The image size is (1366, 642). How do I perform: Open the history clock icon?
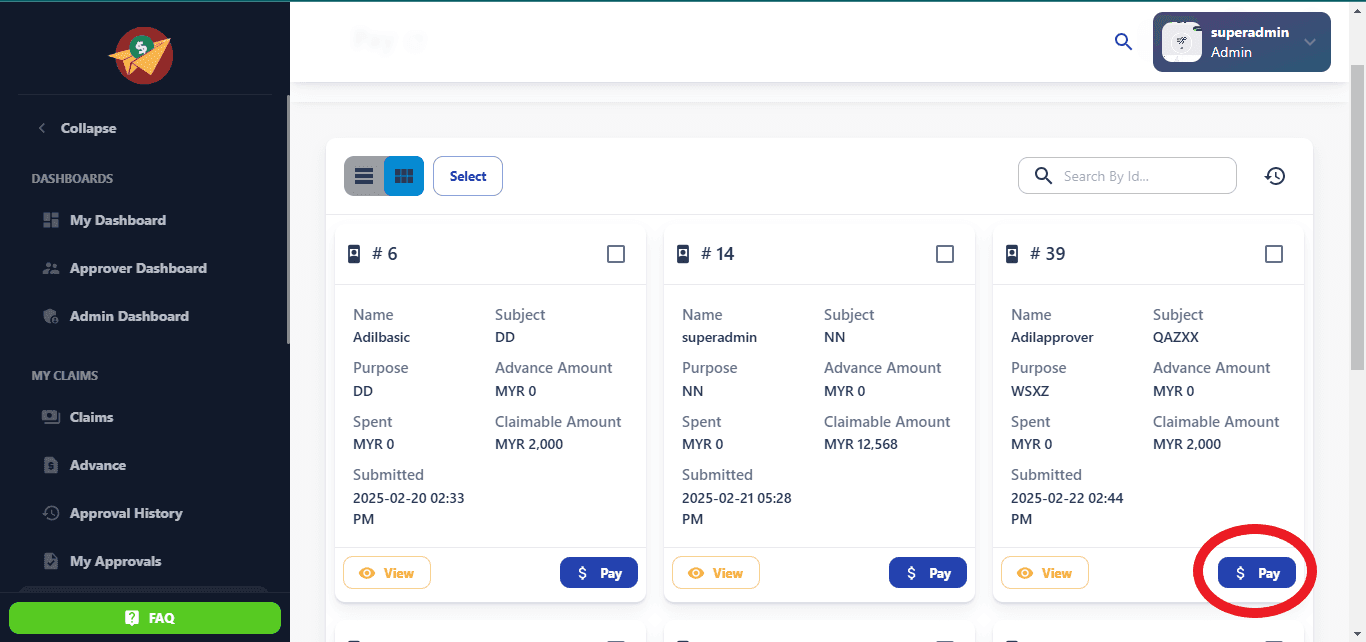(x=1274, y=176)
